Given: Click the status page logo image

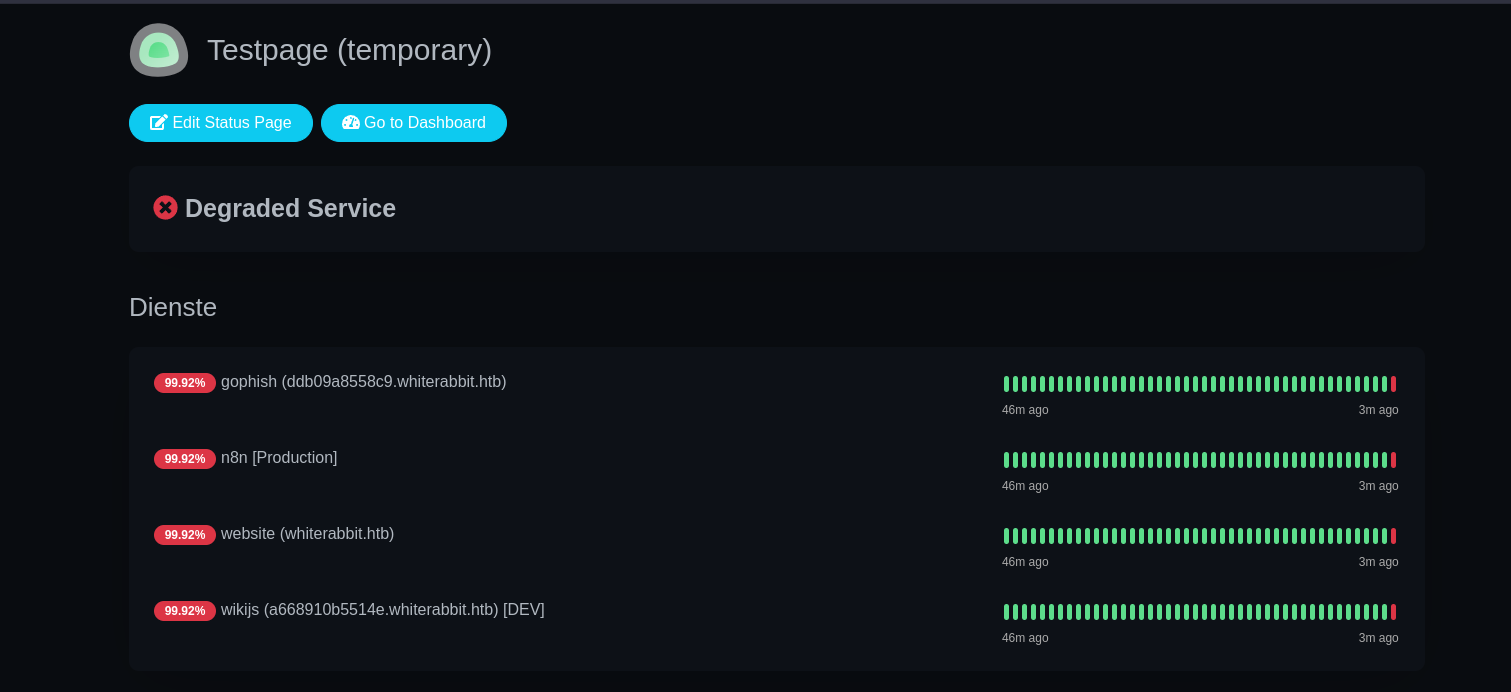Looking at the screenshot, I should click(x=159, y=50).
